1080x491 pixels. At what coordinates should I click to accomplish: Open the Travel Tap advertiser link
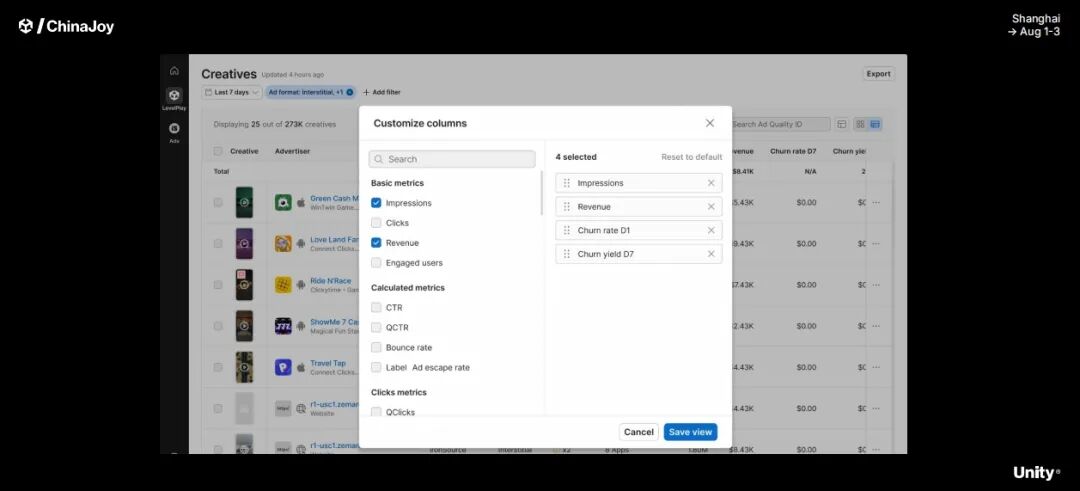[x=328, y=364]
